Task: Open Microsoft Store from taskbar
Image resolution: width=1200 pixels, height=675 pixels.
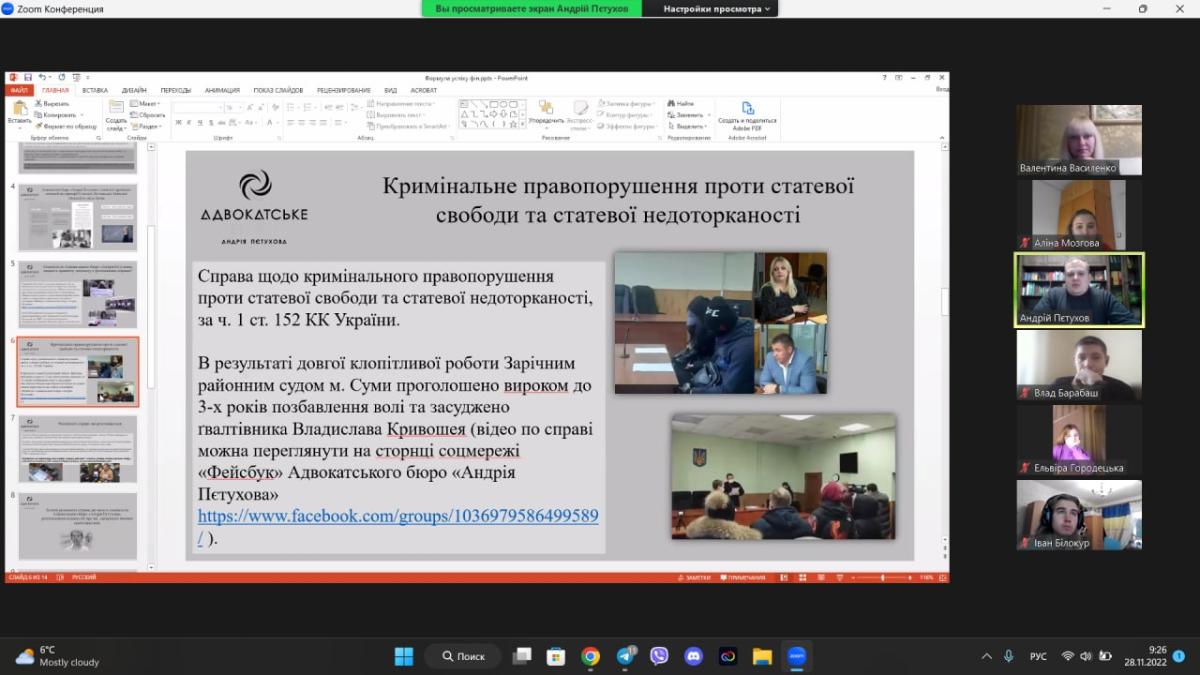Action: tap(556, 656)
